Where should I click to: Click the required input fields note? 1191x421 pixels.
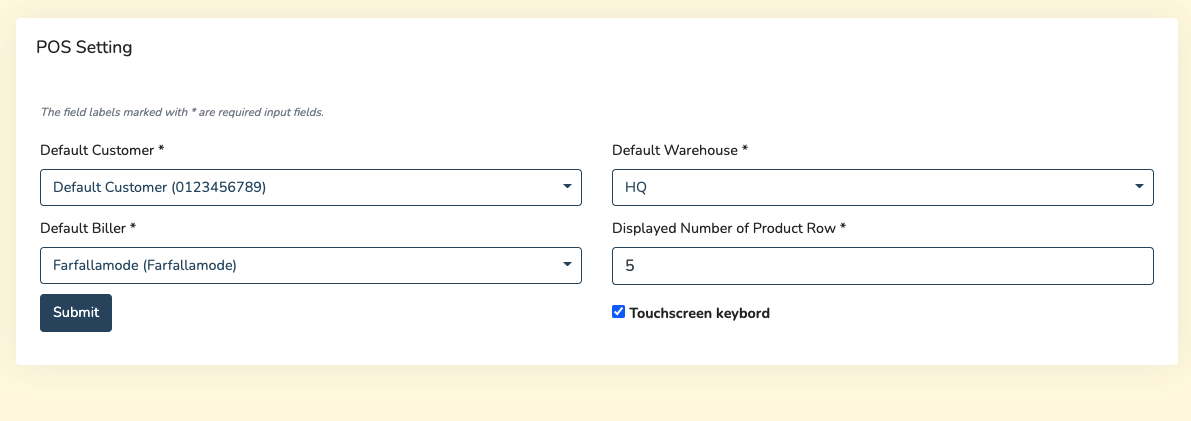182,112
